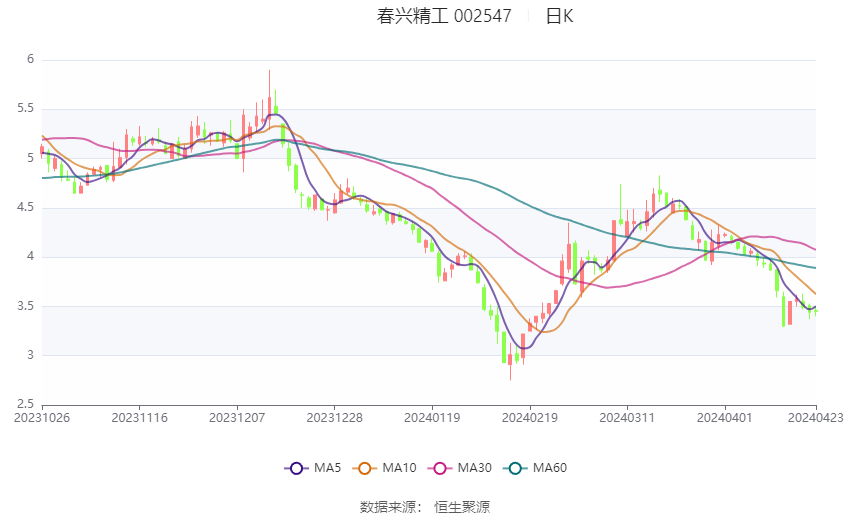Select the 20231228 date axis label

tap(334, 416)
